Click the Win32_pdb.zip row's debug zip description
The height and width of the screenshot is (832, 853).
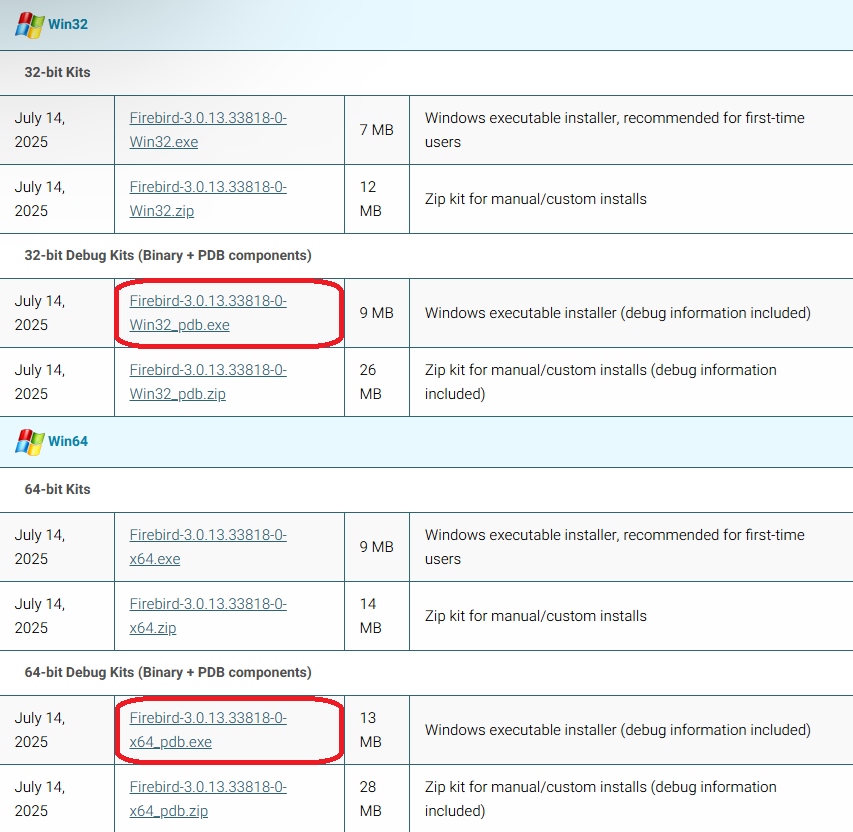tap(601, 382)
